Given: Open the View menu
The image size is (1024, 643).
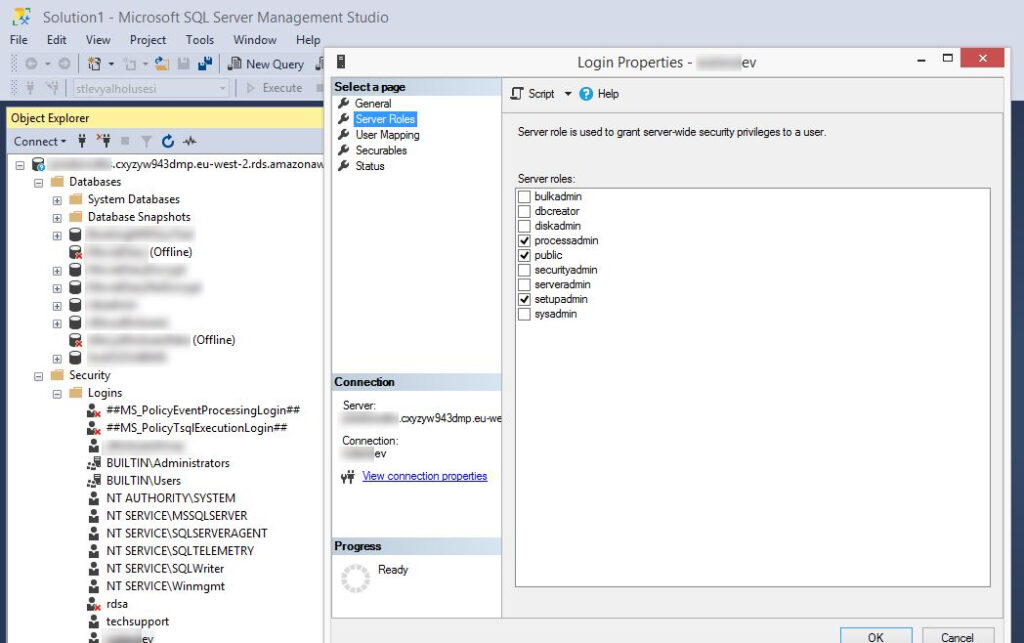Looking at the screenshot, I should pyautogui.click(x=98, y=40).
